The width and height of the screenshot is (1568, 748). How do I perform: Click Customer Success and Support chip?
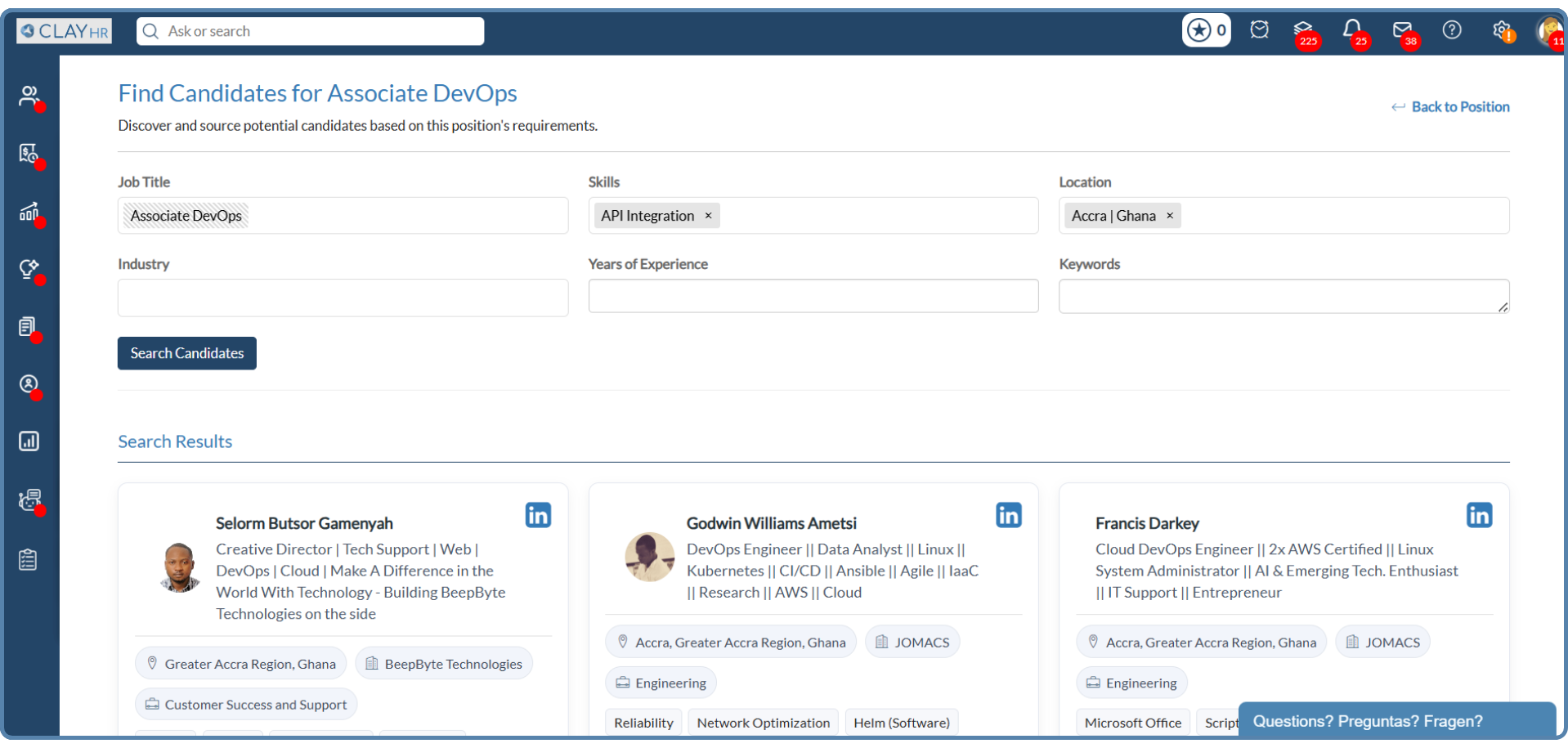(246, 705)
